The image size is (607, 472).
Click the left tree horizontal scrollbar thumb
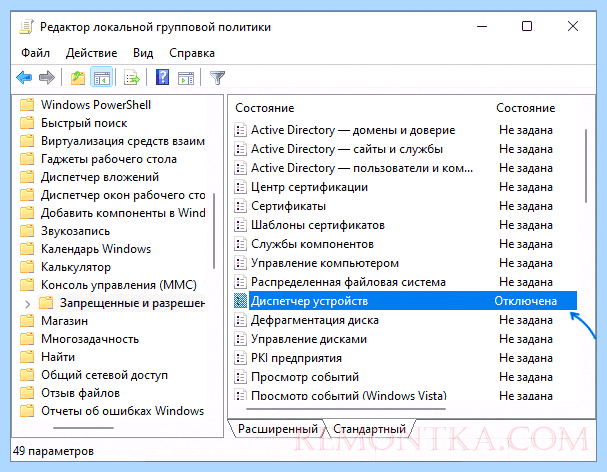pyautogui.click(x=83, y=428)
